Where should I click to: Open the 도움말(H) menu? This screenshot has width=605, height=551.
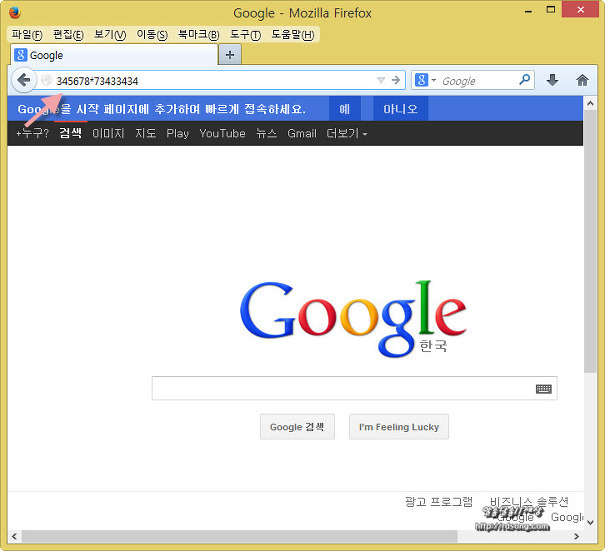[x=292, y=35]
